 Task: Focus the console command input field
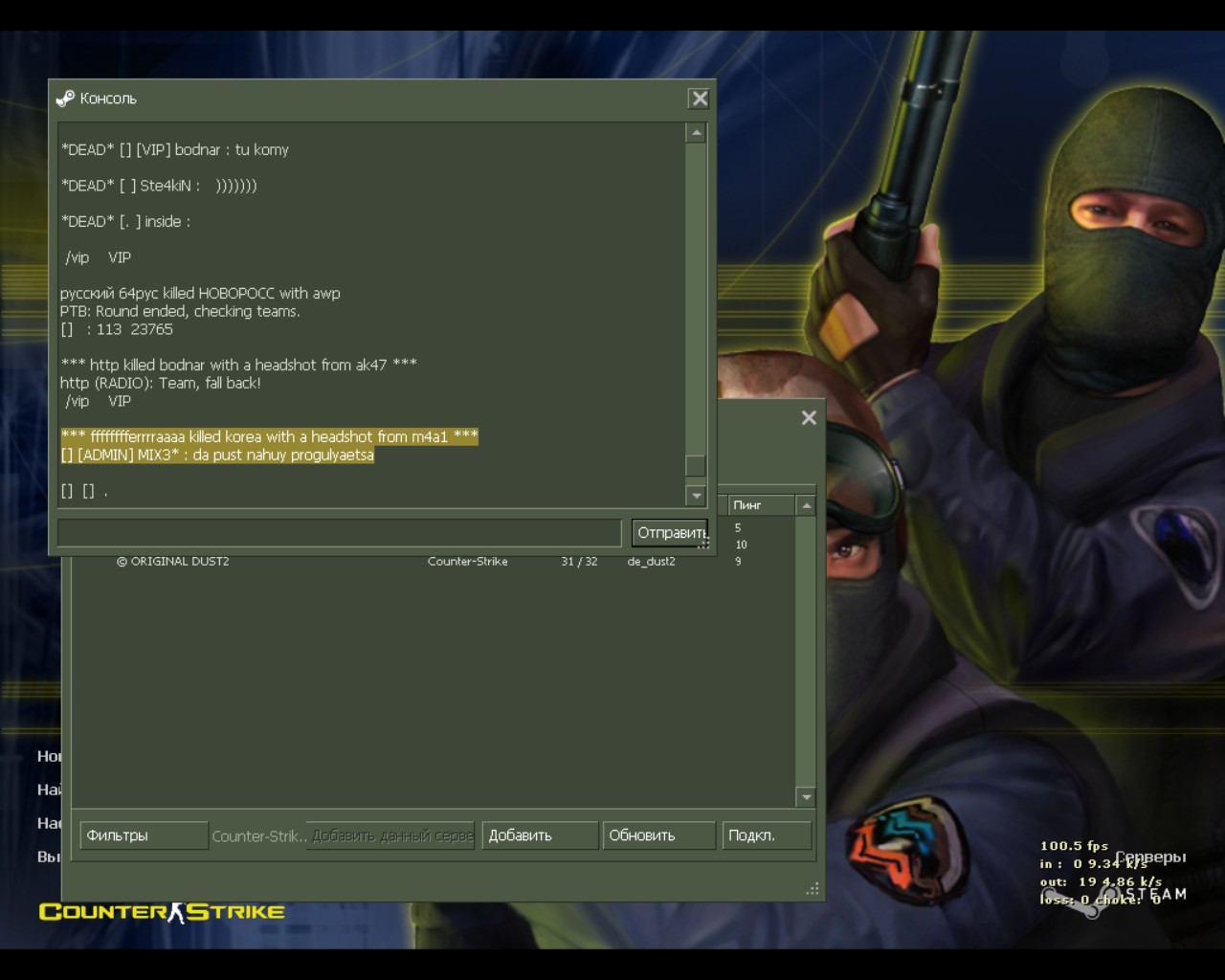(340, 533)
